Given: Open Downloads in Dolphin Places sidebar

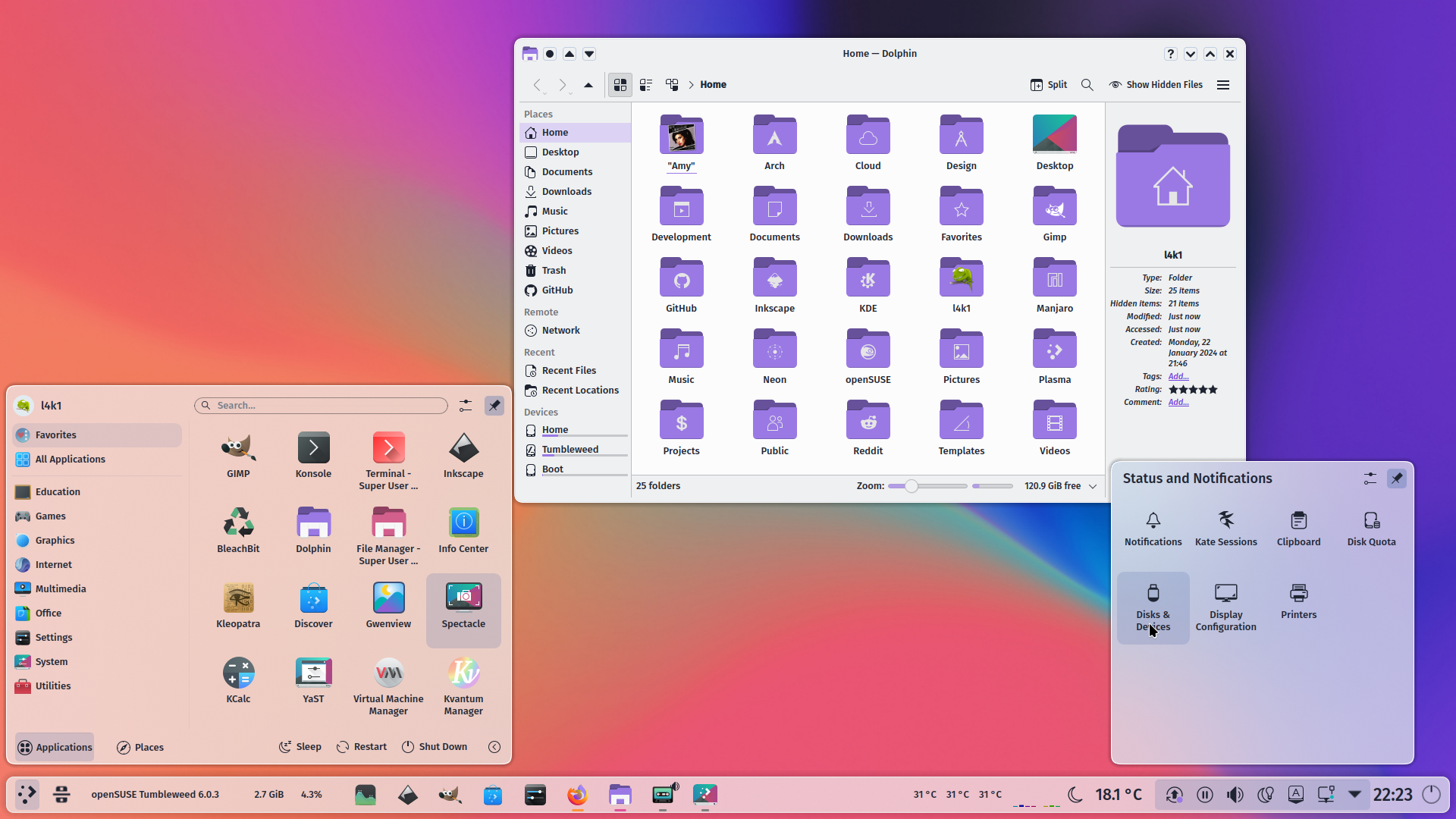Looking at the screenshot, I should point(575,192).
